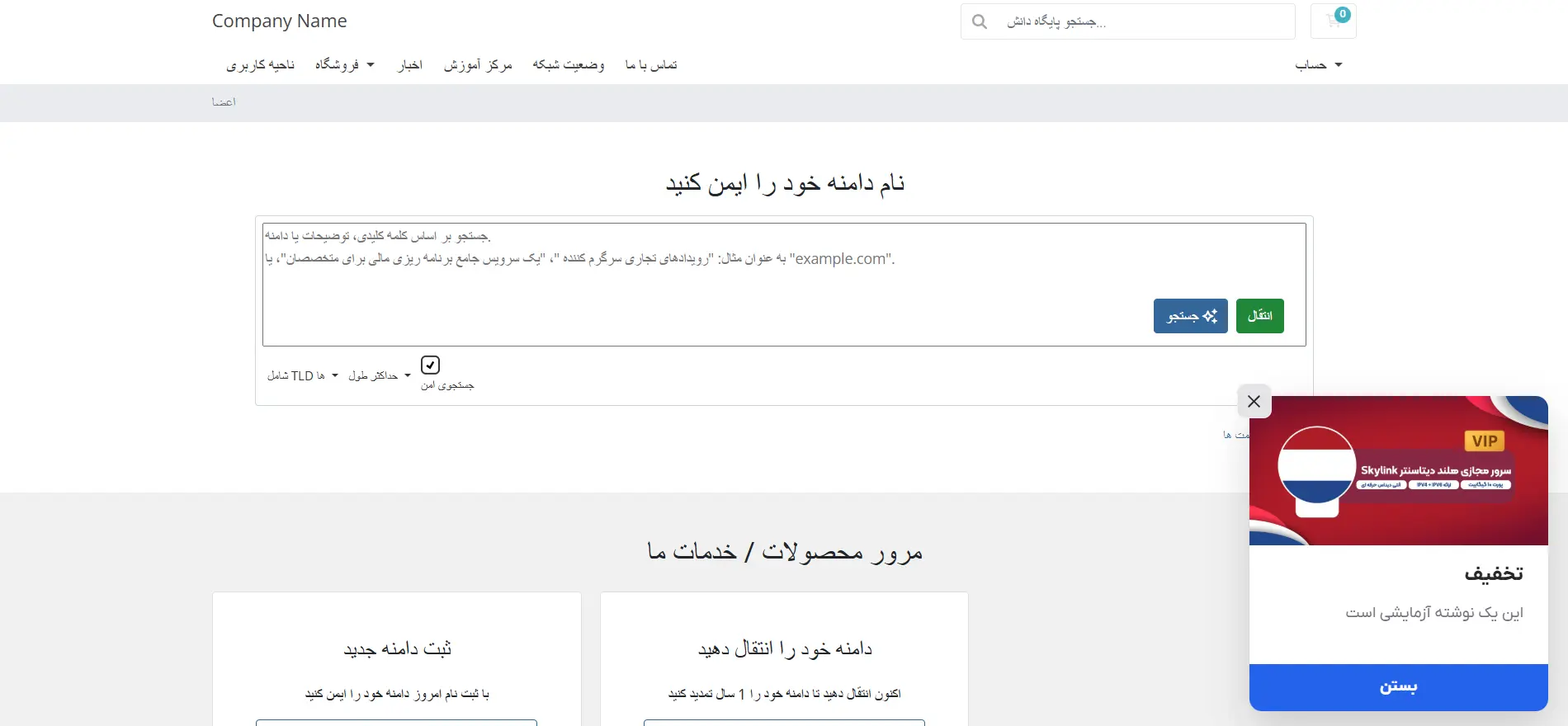Expand the حداکثر طول dropdown
Screen dimensions: 1568x726
point(379,376)
